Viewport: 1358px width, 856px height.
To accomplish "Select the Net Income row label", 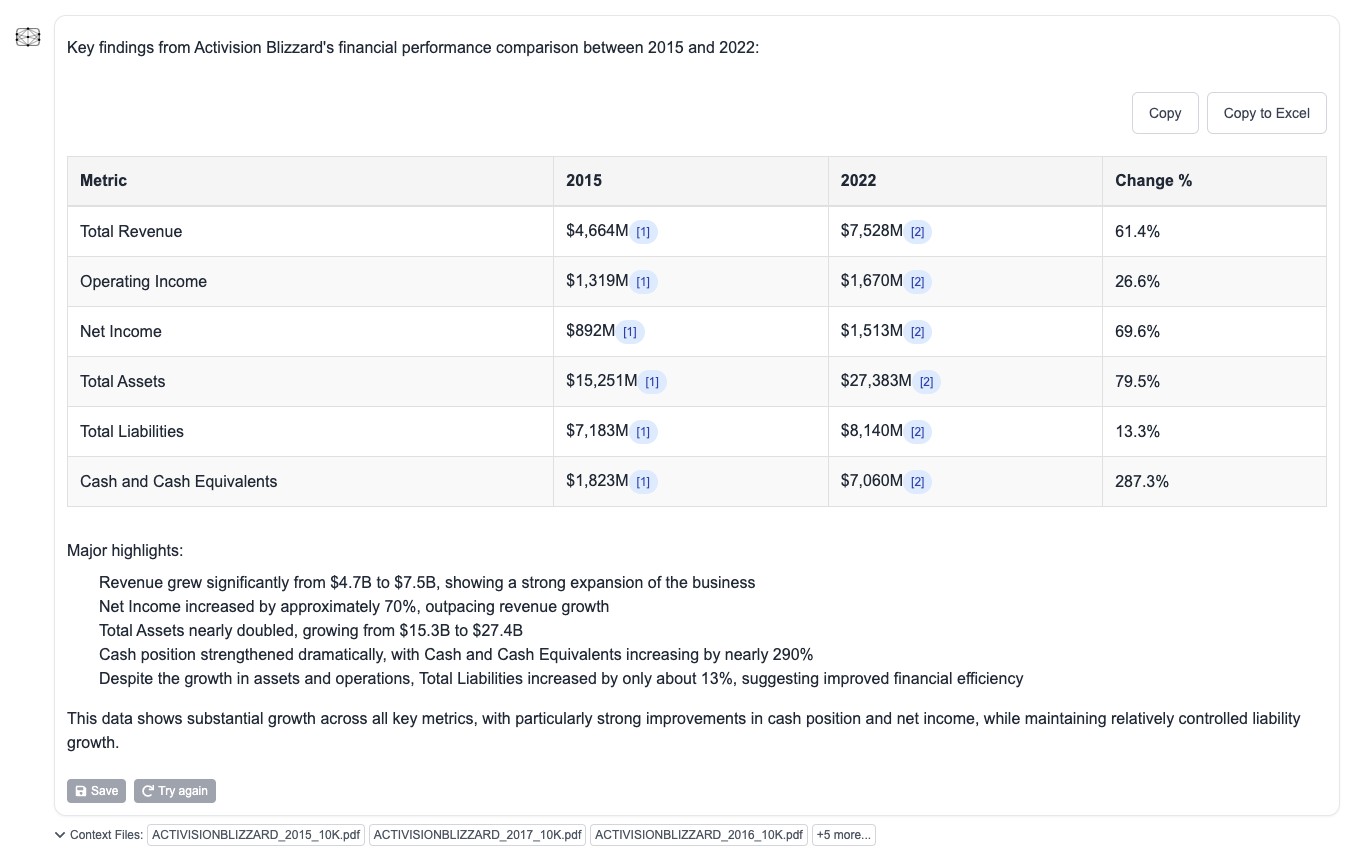I will 121,331.
